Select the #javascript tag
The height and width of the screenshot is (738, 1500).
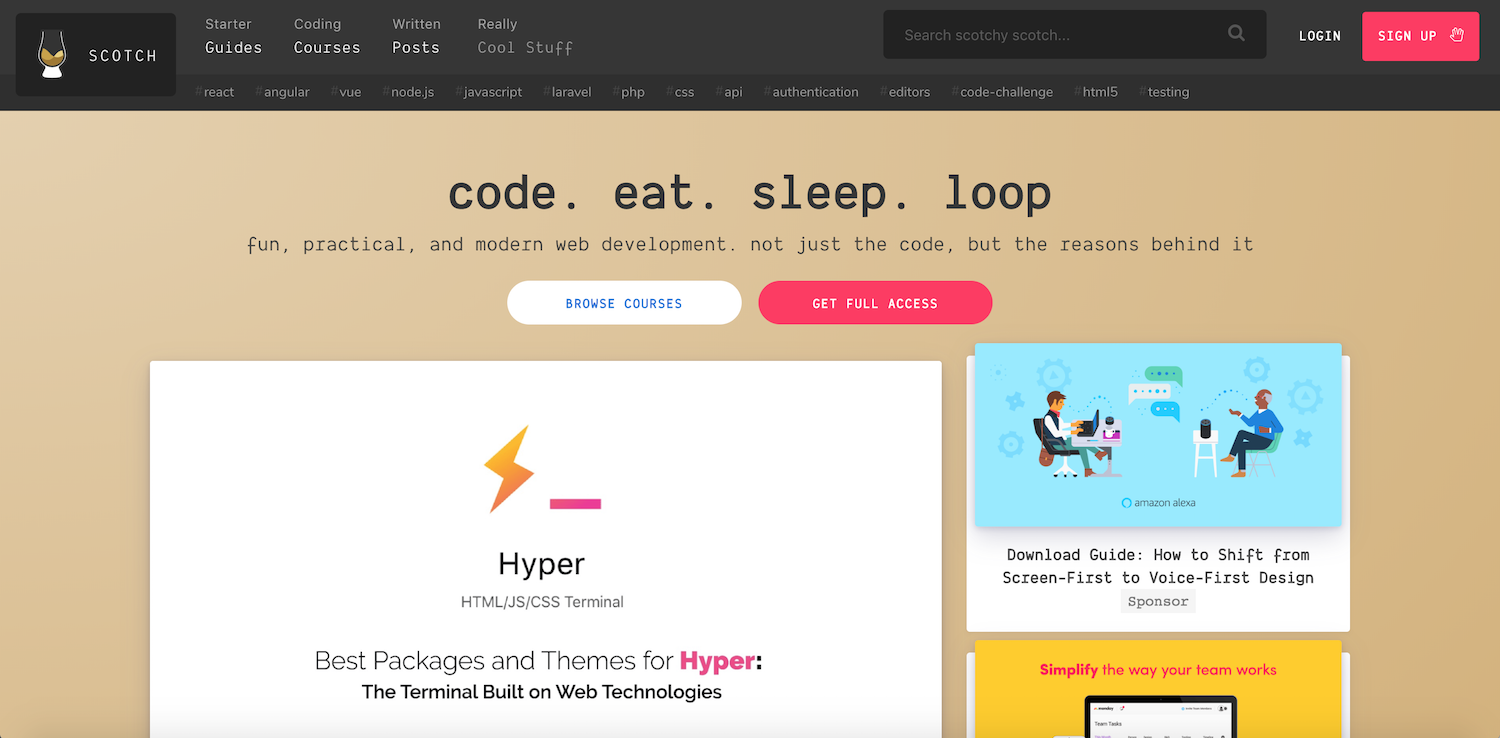point(489,92)
